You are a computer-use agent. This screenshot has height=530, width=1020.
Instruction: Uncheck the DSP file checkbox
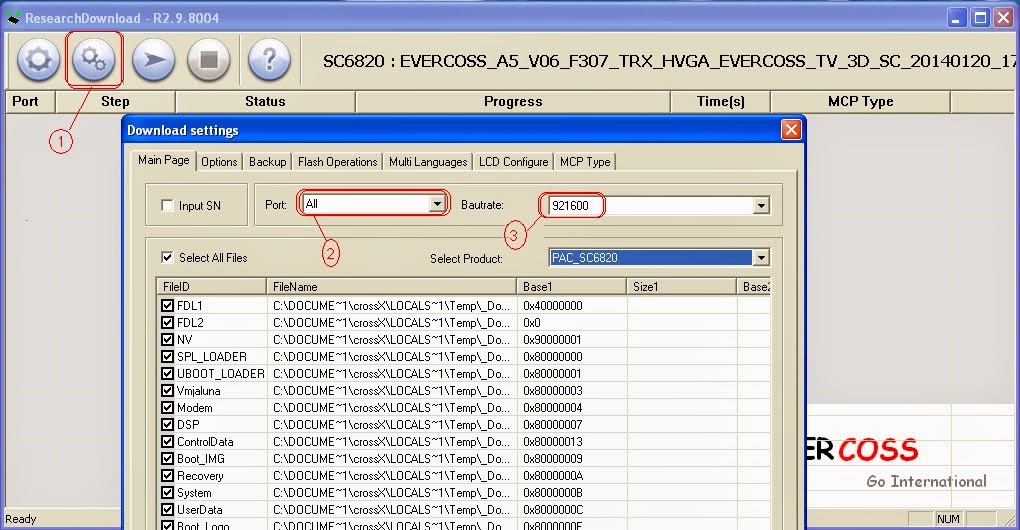[167, 425]
